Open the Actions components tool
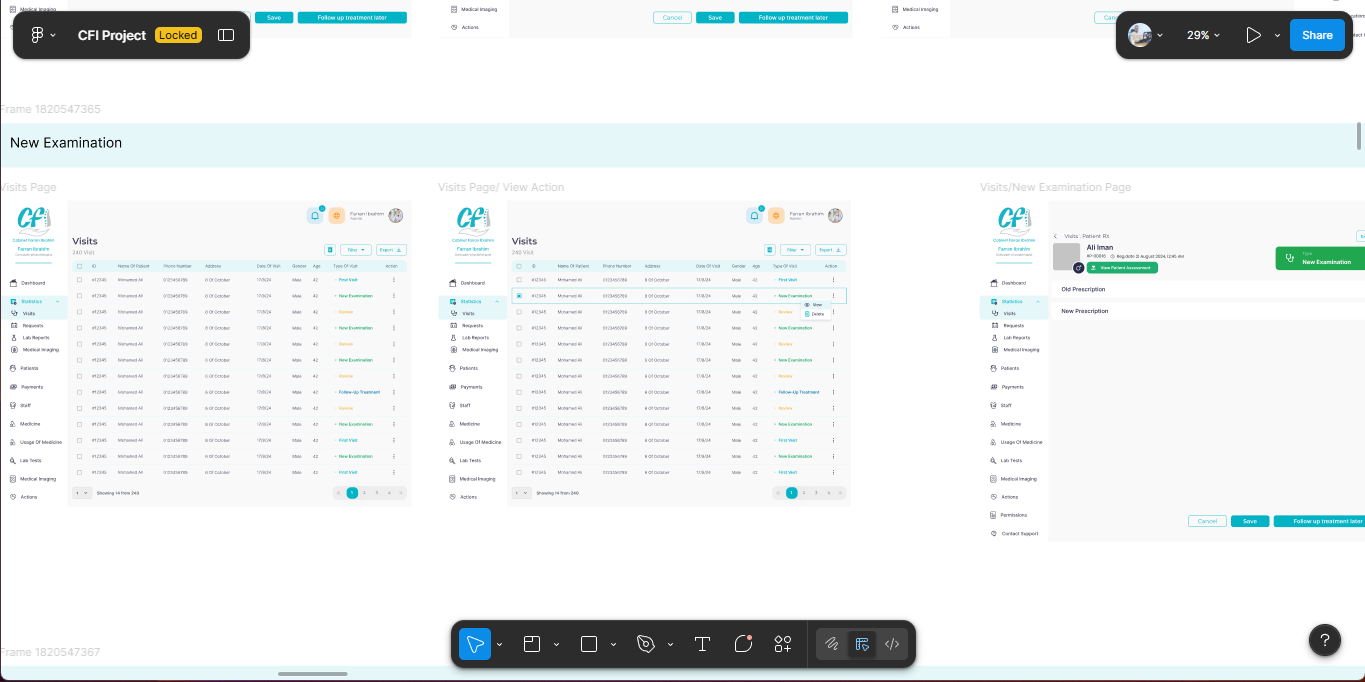 (x=783, y=644)
